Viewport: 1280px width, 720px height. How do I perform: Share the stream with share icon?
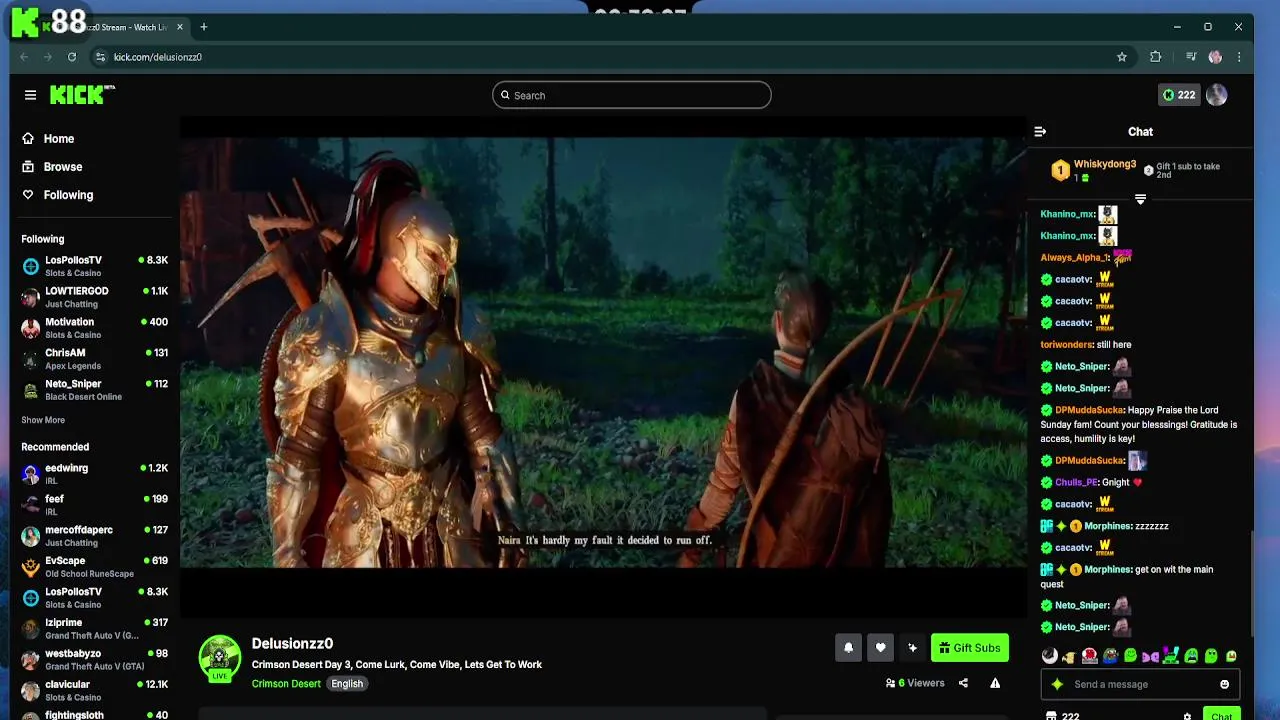[x=963, y=683]
